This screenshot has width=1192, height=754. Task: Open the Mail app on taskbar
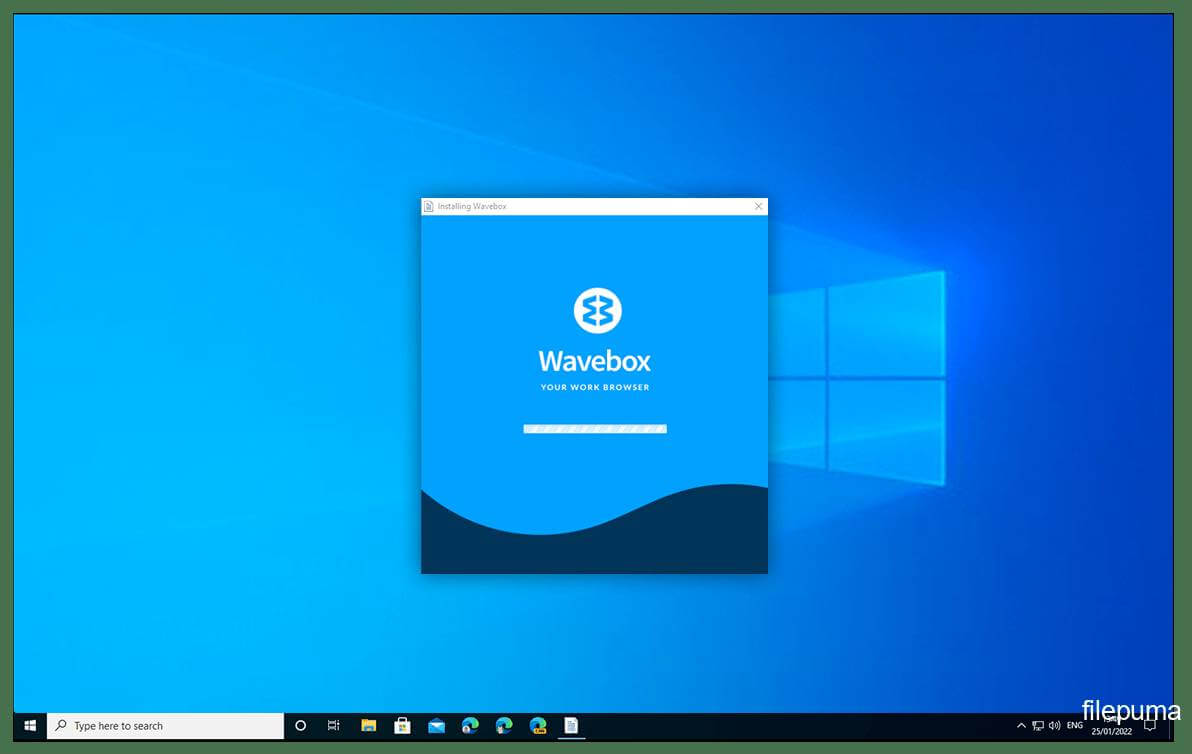tap(436, 726)
